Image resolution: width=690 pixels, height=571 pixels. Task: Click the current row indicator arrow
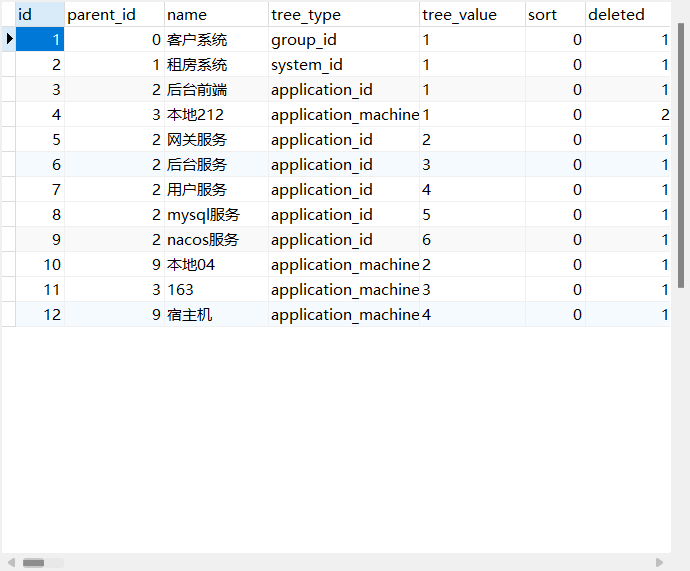pyautogui.click(x=9, y=40)
